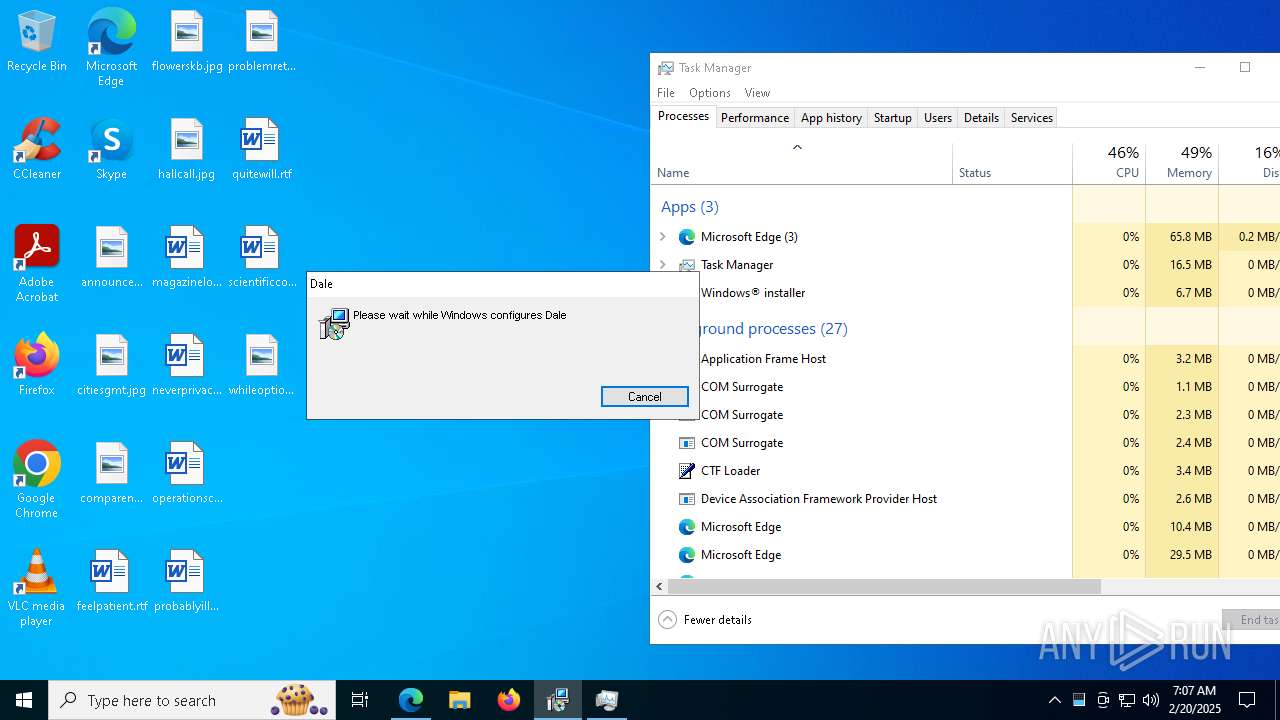This screenshot has height=720, width=1280.
Task: Select the hallcall.jpg file icon
Action: tap(187, 149)
